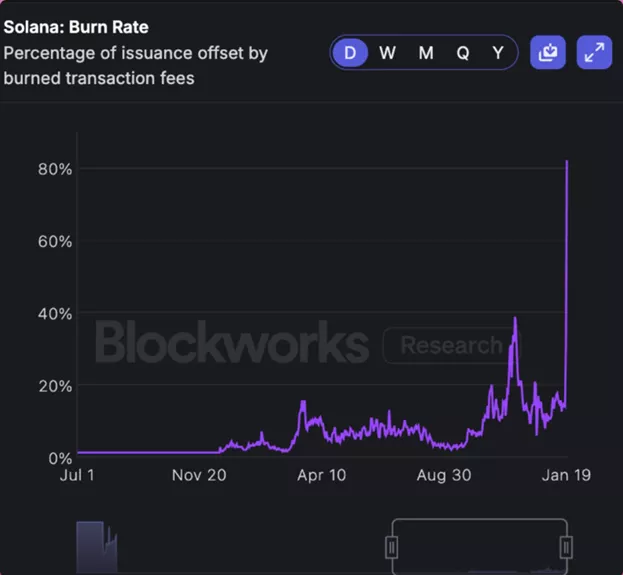
Task: Click the chart subtitle description text
Action: 135,66
